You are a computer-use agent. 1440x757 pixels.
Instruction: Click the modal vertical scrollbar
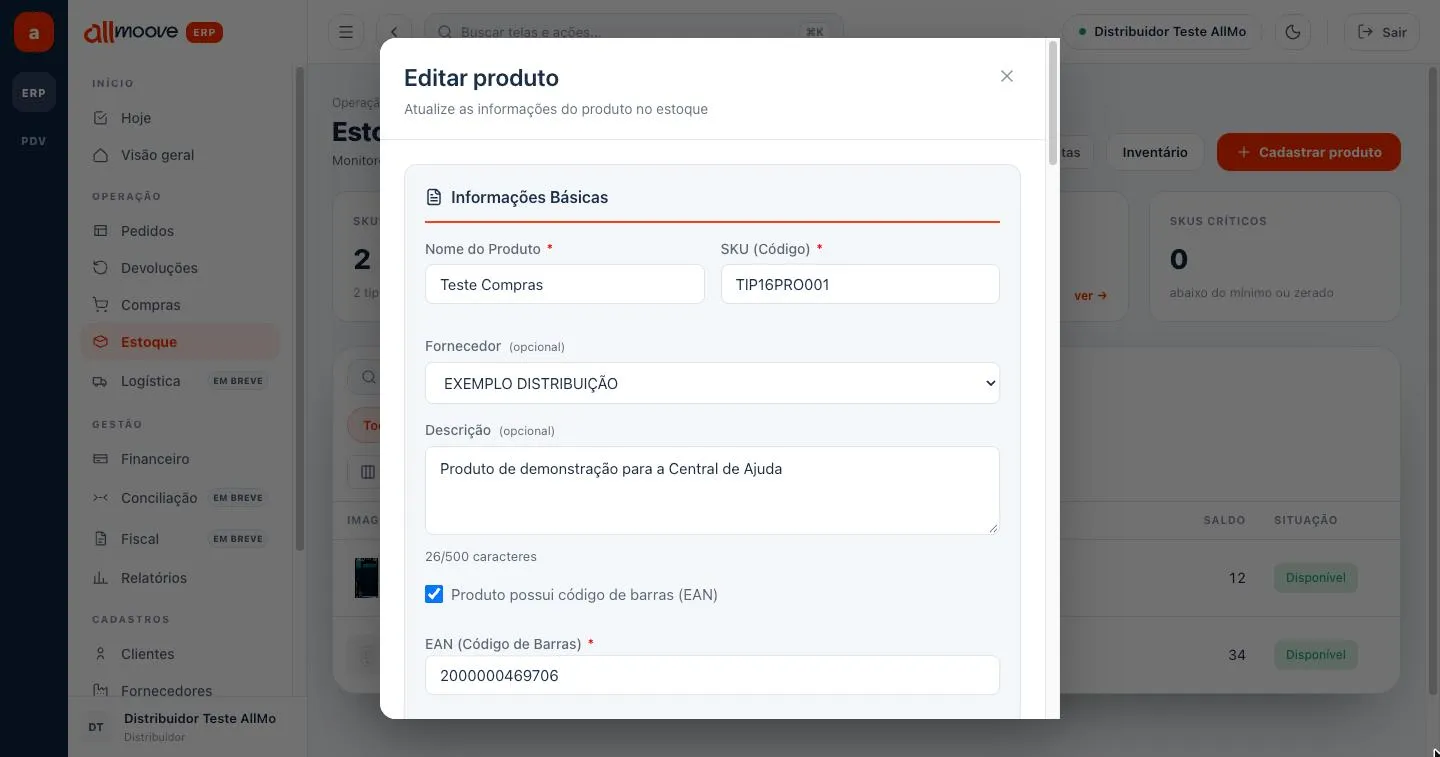[1052, 105]
